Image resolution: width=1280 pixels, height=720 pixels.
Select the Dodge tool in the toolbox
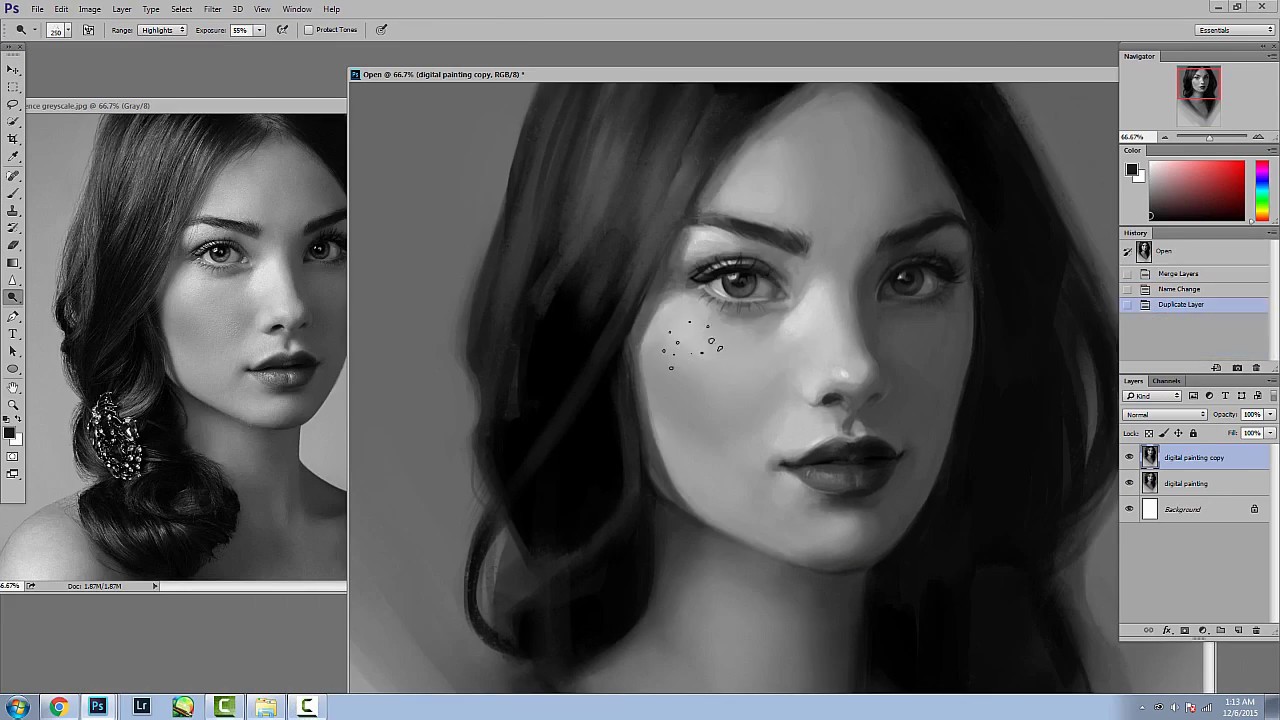click(13, 297)
